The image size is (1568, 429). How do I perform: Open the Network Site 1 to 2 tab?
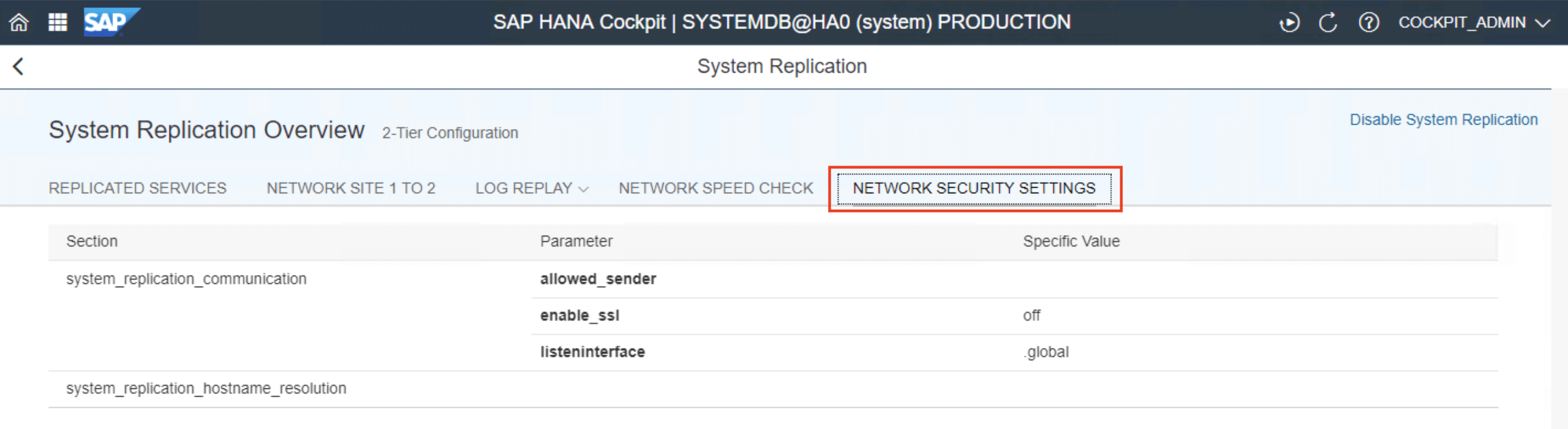(350, 188)
